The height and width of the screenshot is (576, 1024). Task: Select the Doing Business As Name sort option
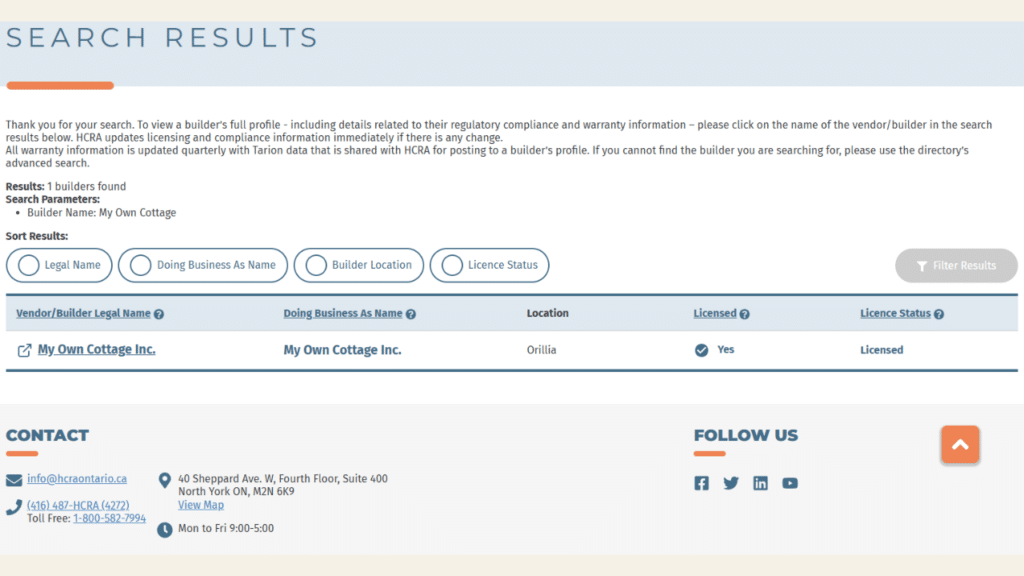[x=202, y=265]
